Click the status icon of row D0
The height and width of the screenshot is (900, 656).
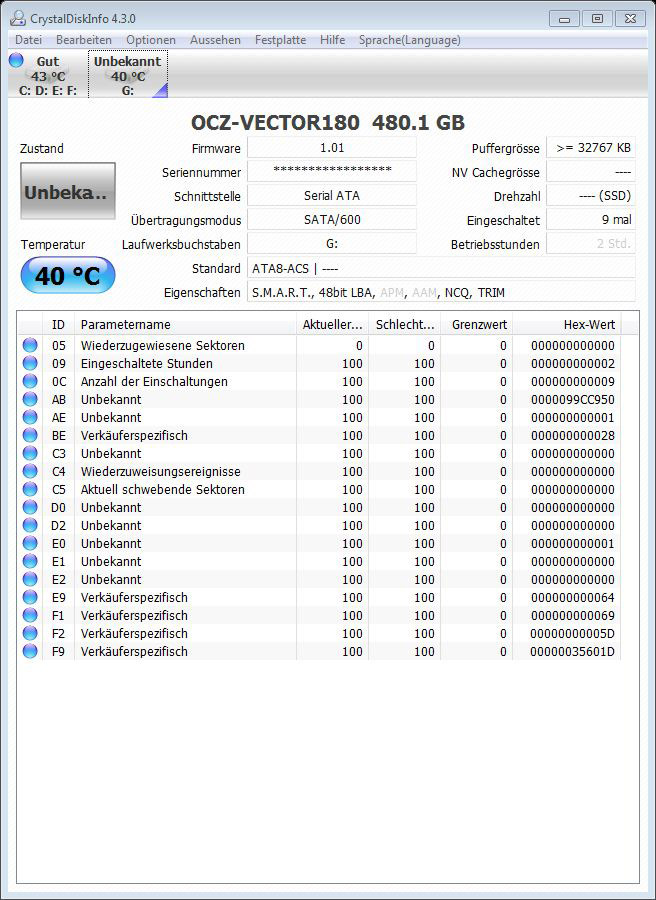tap(30, 507)
